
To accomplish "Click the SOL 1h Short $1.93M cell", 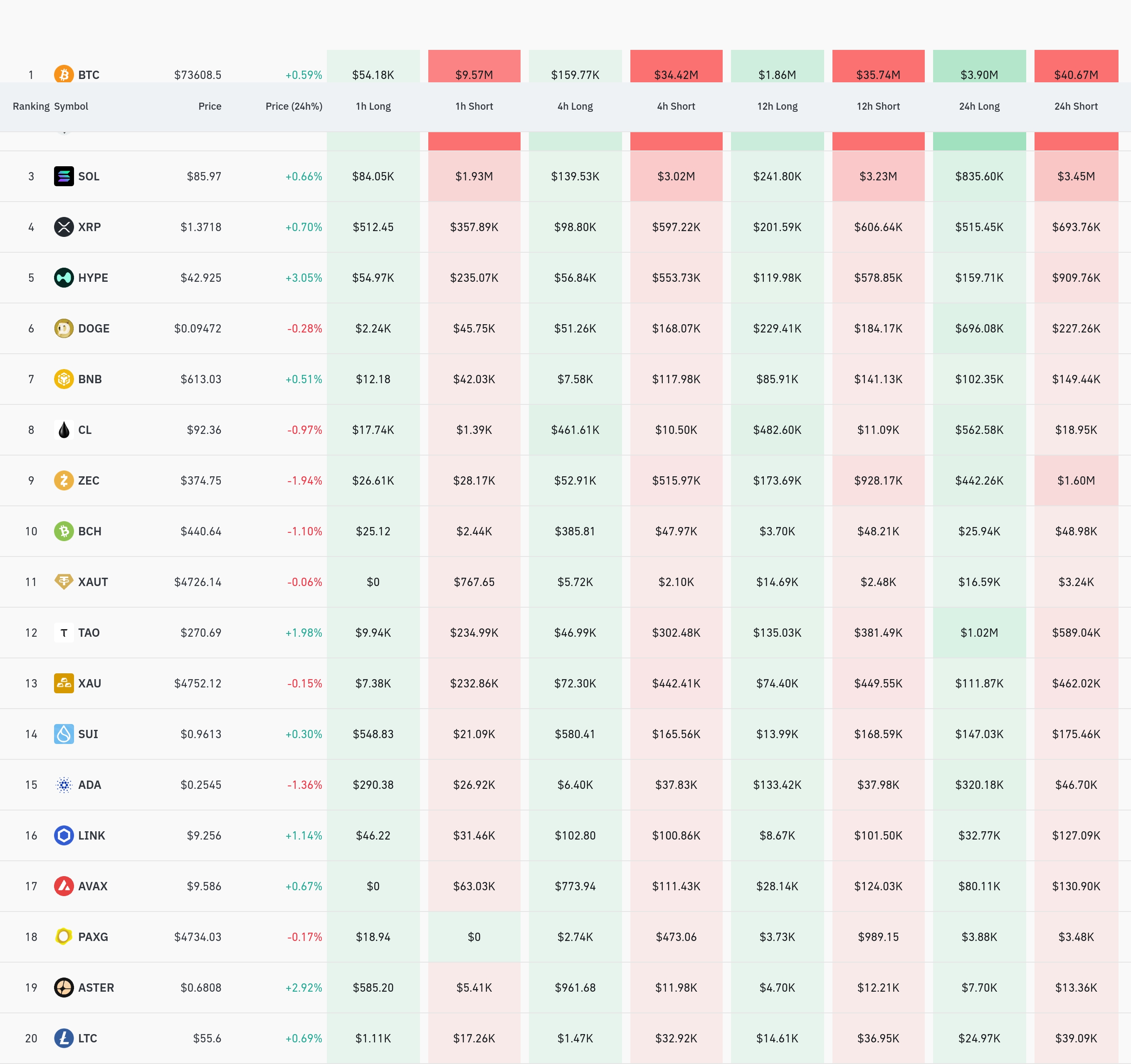I will tap(474, 176).
